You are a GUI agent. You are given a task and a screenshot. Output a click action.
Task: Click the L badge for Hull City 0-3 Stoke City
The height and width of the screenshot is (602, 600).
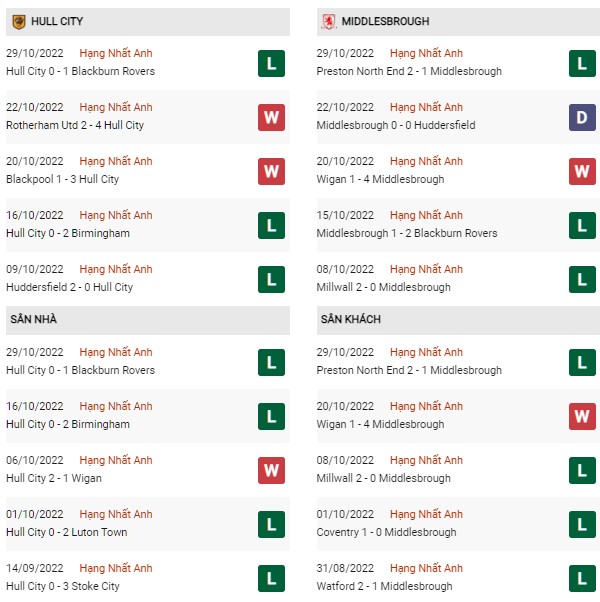click(x=271, y=579)
